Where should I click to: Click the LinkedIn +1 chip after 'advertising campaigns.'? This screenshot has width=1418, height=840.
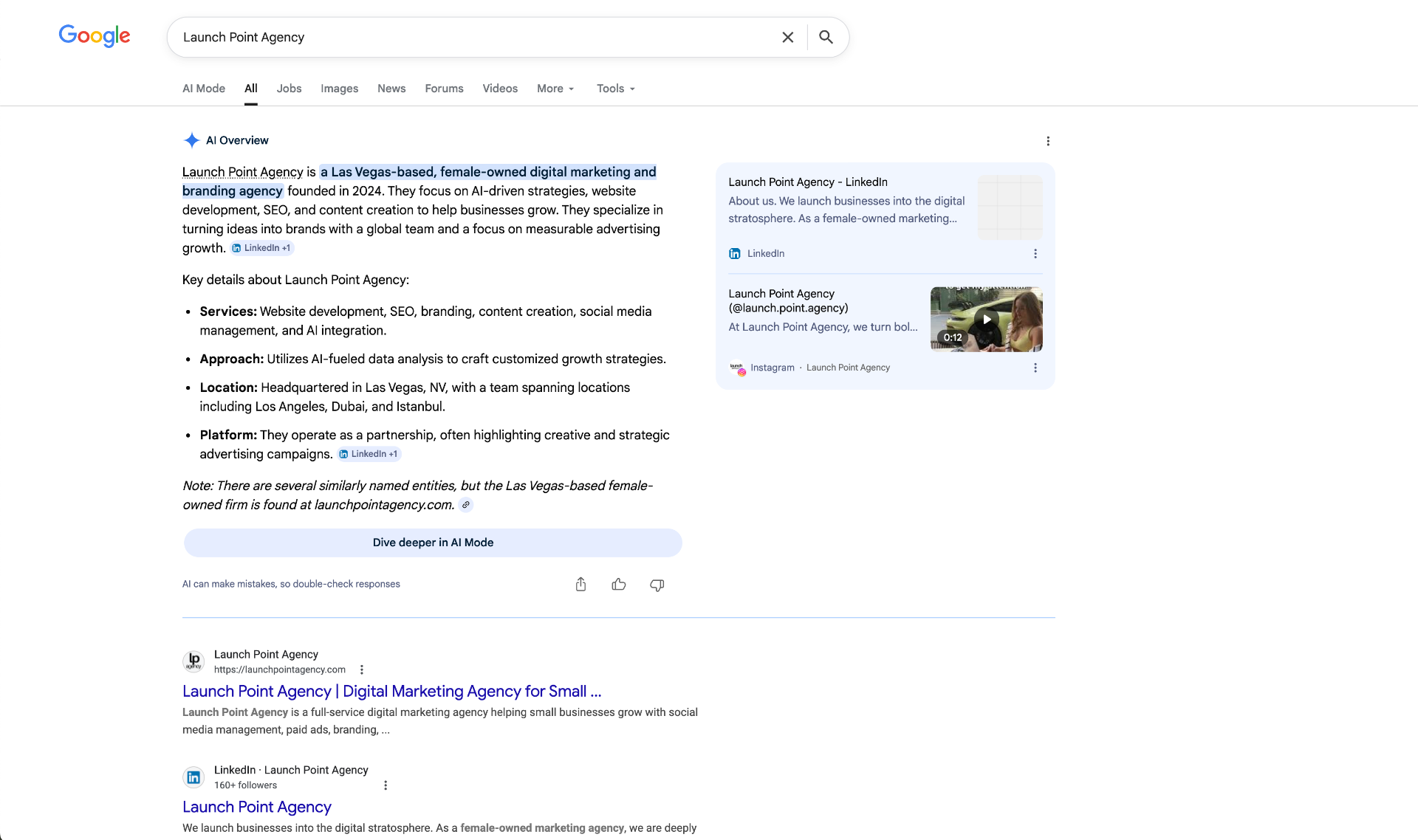coord(369,454)
